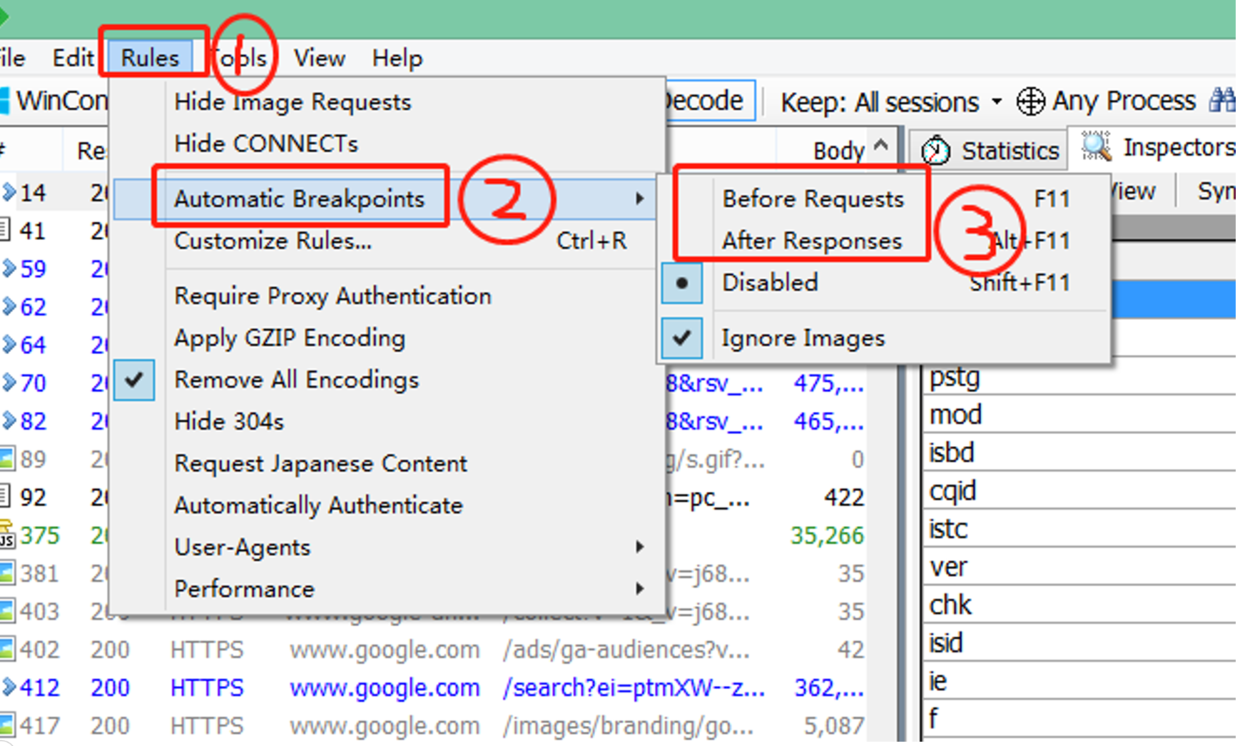Select session row 62
Viewport: 1240px width, 746px height.
tap(54, 307)
